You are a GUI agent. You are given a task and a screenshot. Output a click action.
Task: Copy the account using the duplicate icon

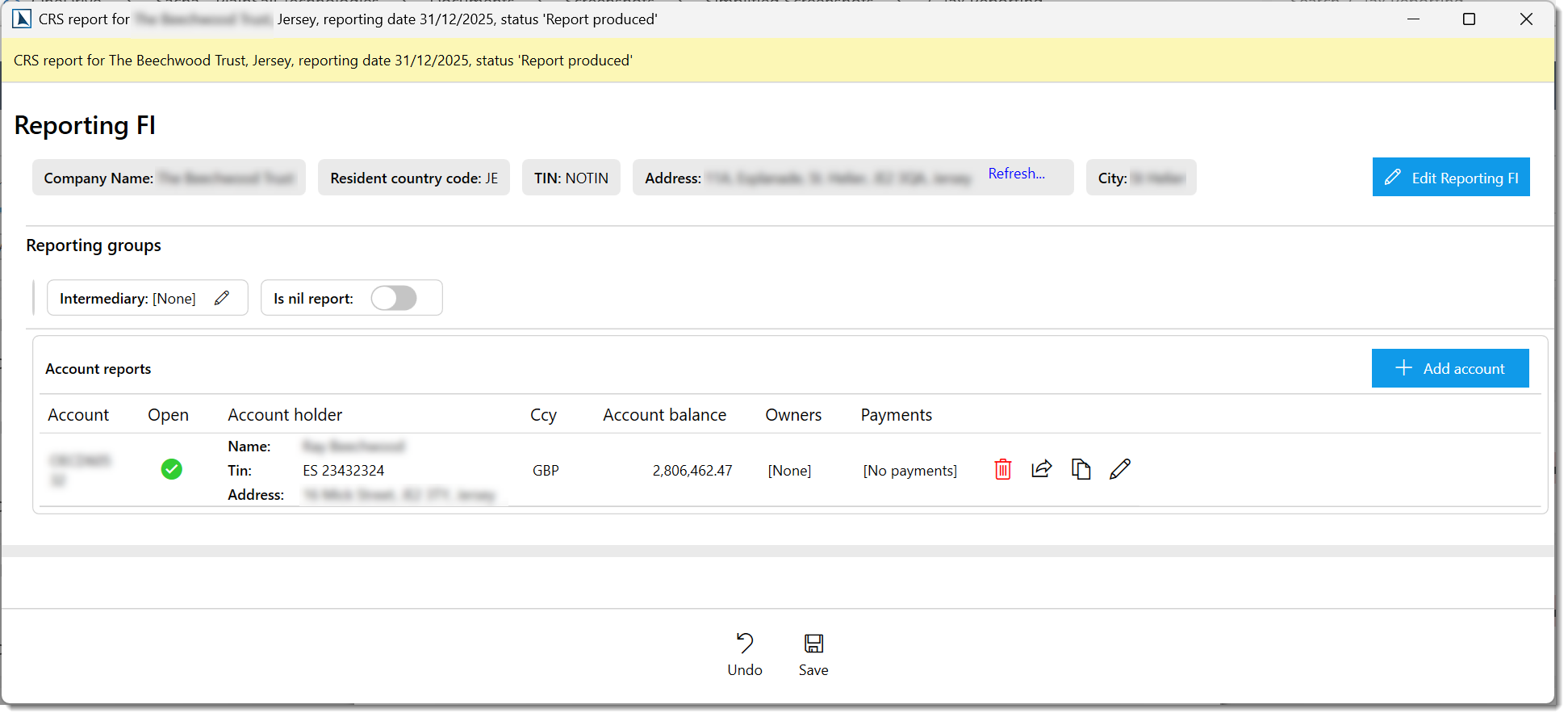pos(1081,469)
